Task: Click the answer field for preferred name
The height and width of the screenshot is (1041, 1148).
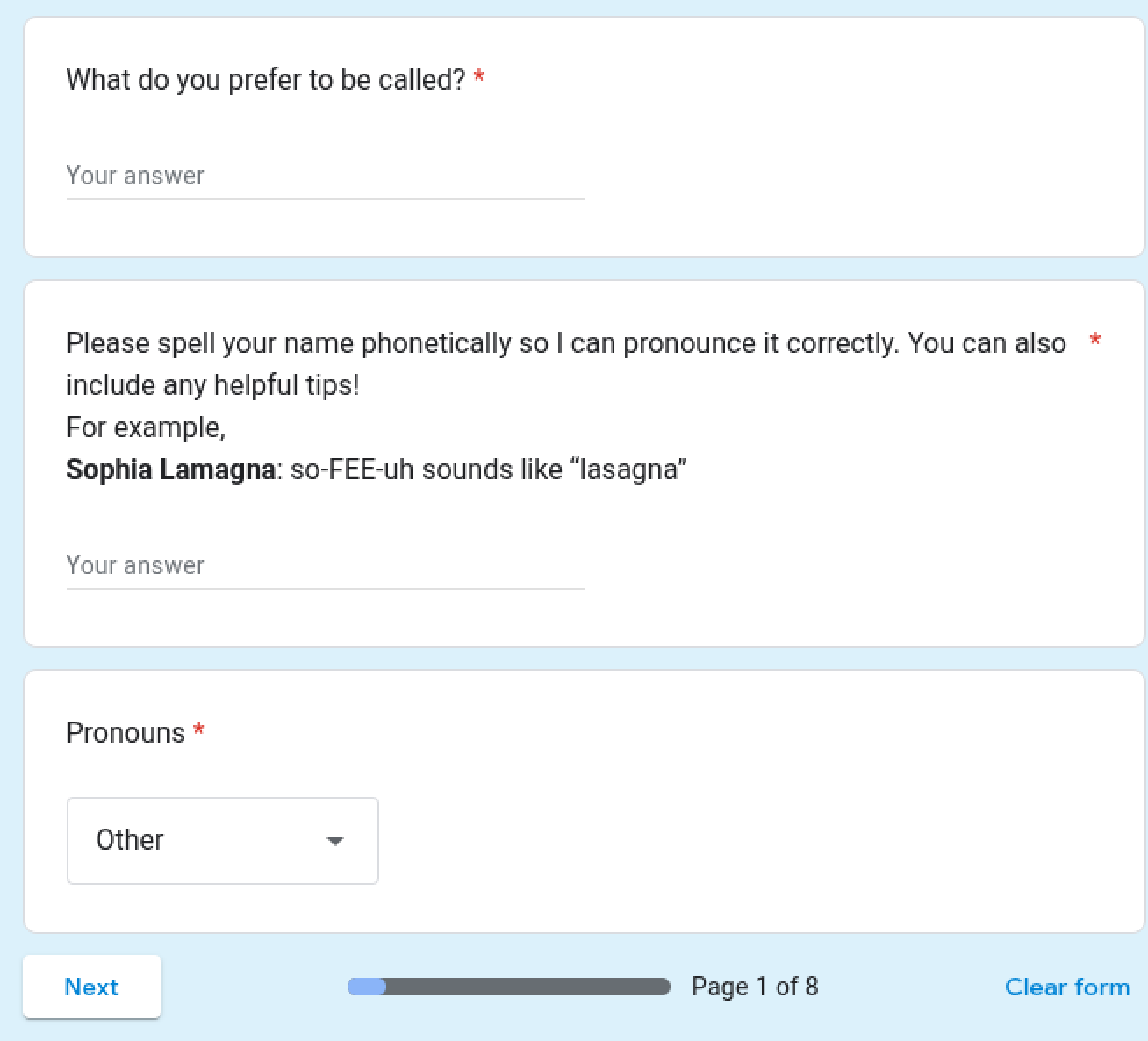Action: click(x=325, y=176)
